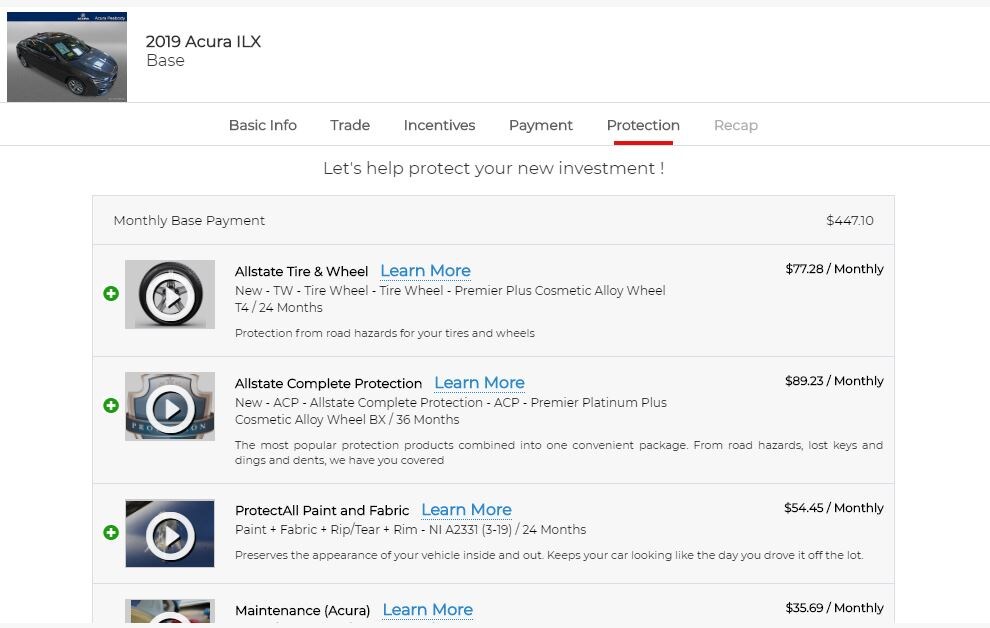The image size is (990, 628).
Task: Play the Allstate Complete Protection video
Action: click(x=170, y=406)
